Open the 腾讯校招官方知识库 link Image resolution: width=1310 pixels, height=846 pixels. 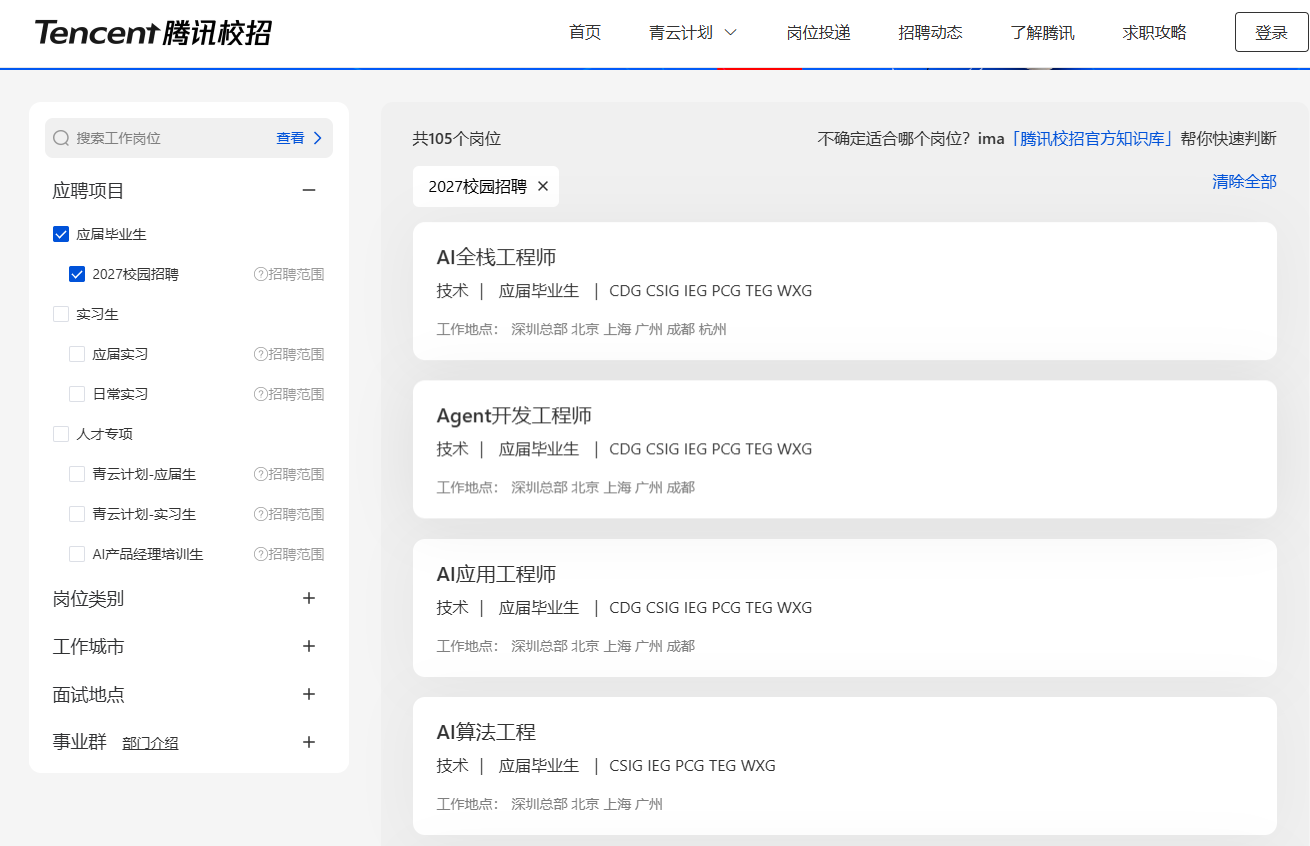[x=1094, y=139]
